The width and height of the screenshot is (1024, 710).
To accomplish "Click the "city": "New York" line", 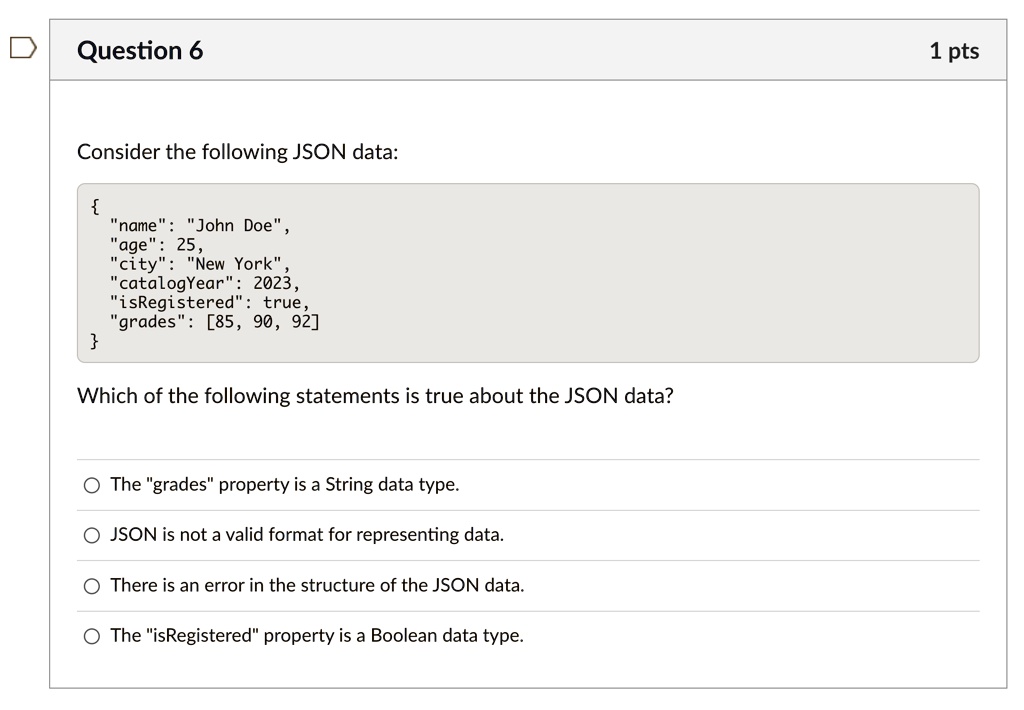I will (200, 264).
